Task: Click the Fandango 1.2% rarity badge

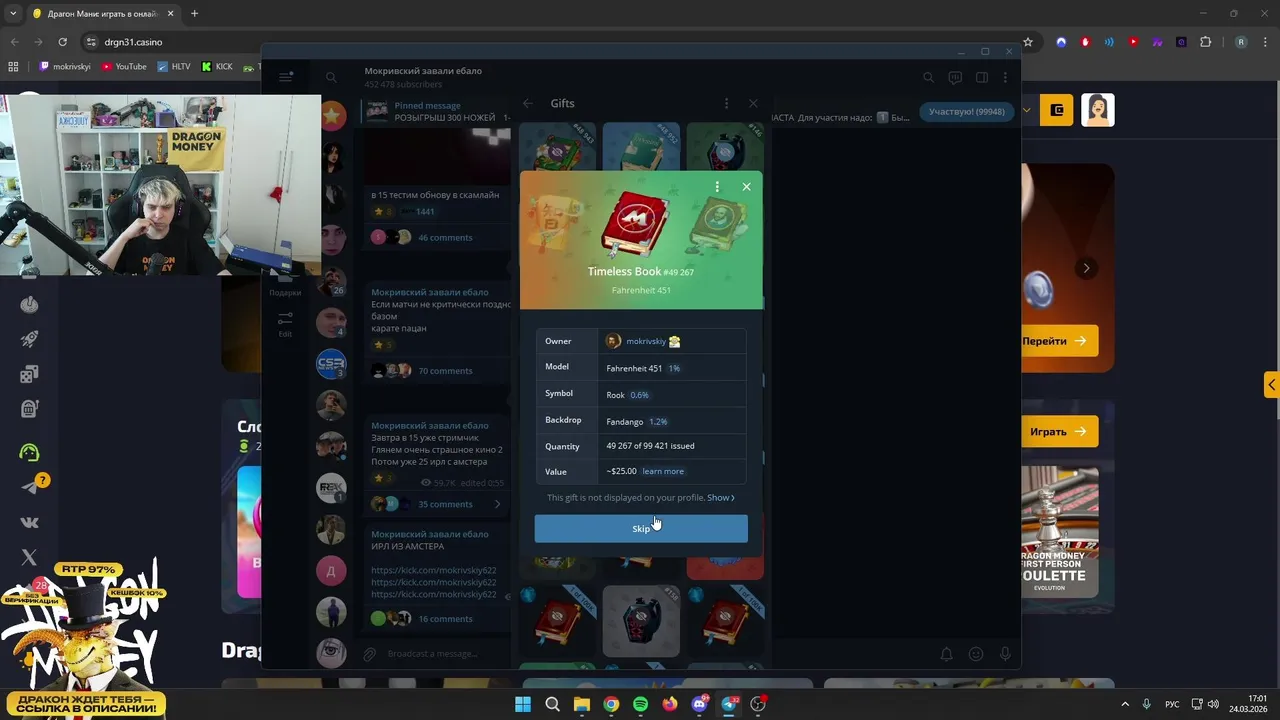Action: tap(658, 421)
